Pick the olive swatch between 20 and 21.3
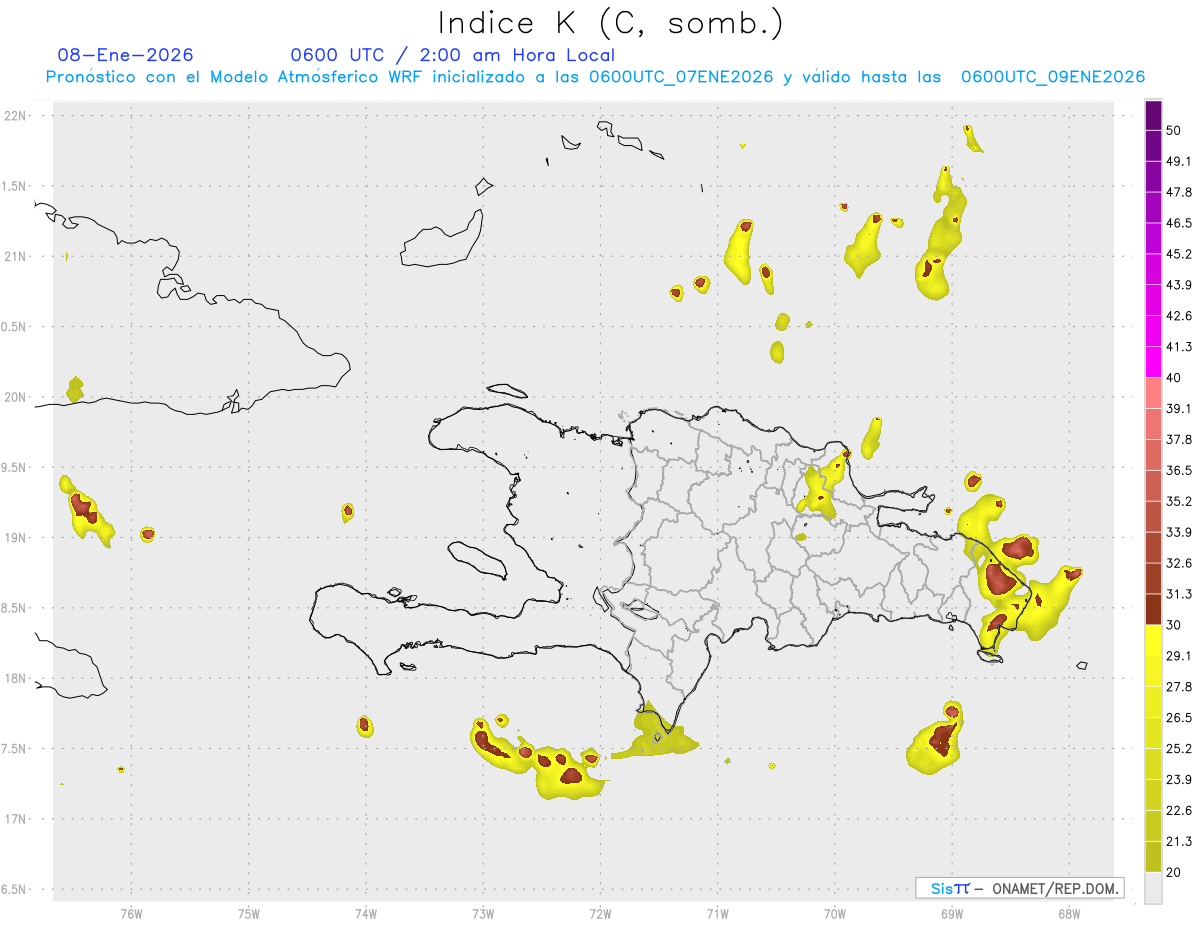The width and height of the screenshot is (1200, 927). point(1153,857)
